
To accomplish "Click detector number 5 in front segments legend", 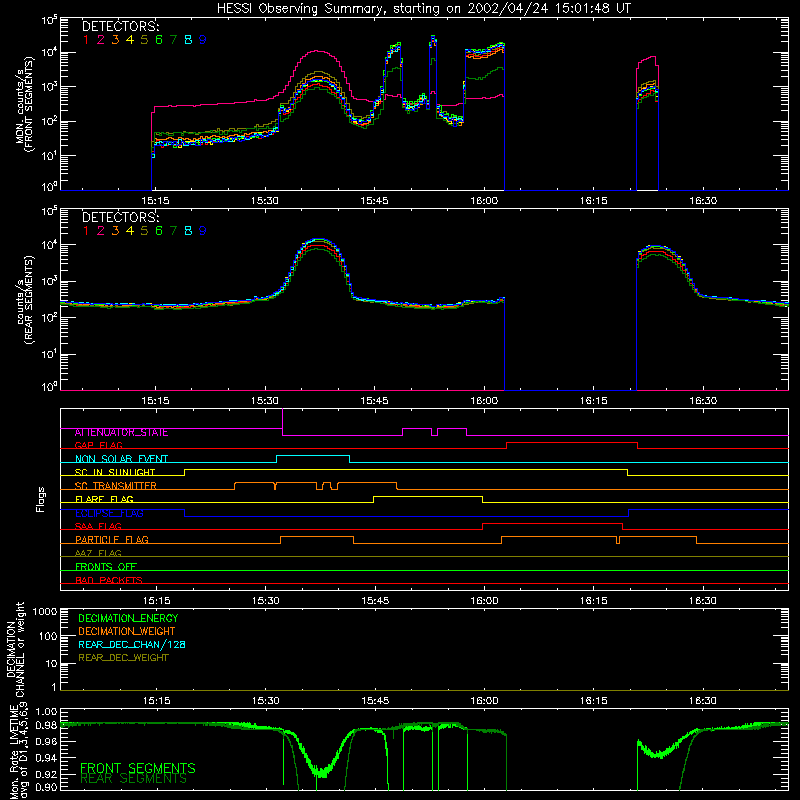I will (x=144, y=40).
